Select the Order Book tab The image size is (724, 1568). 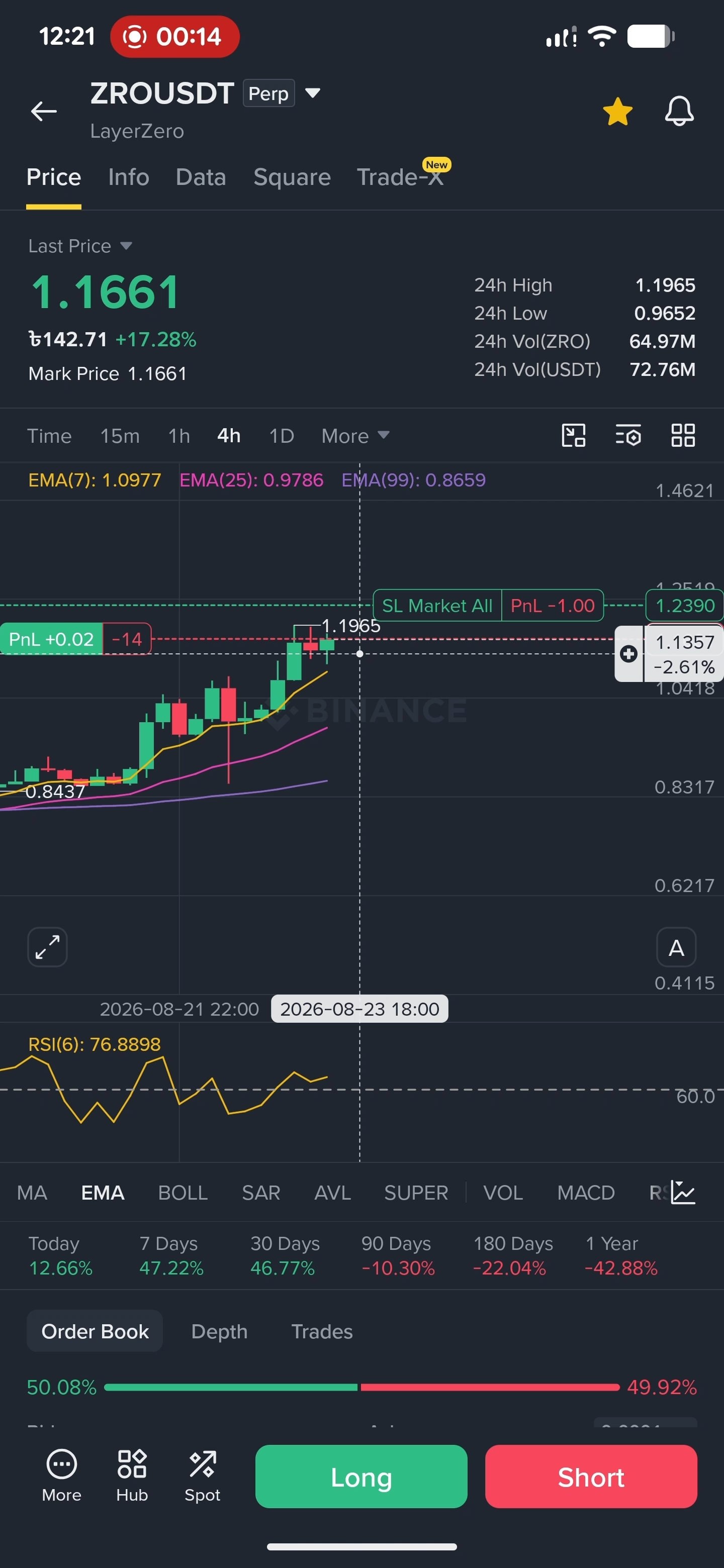click(x=95, y=1331)
